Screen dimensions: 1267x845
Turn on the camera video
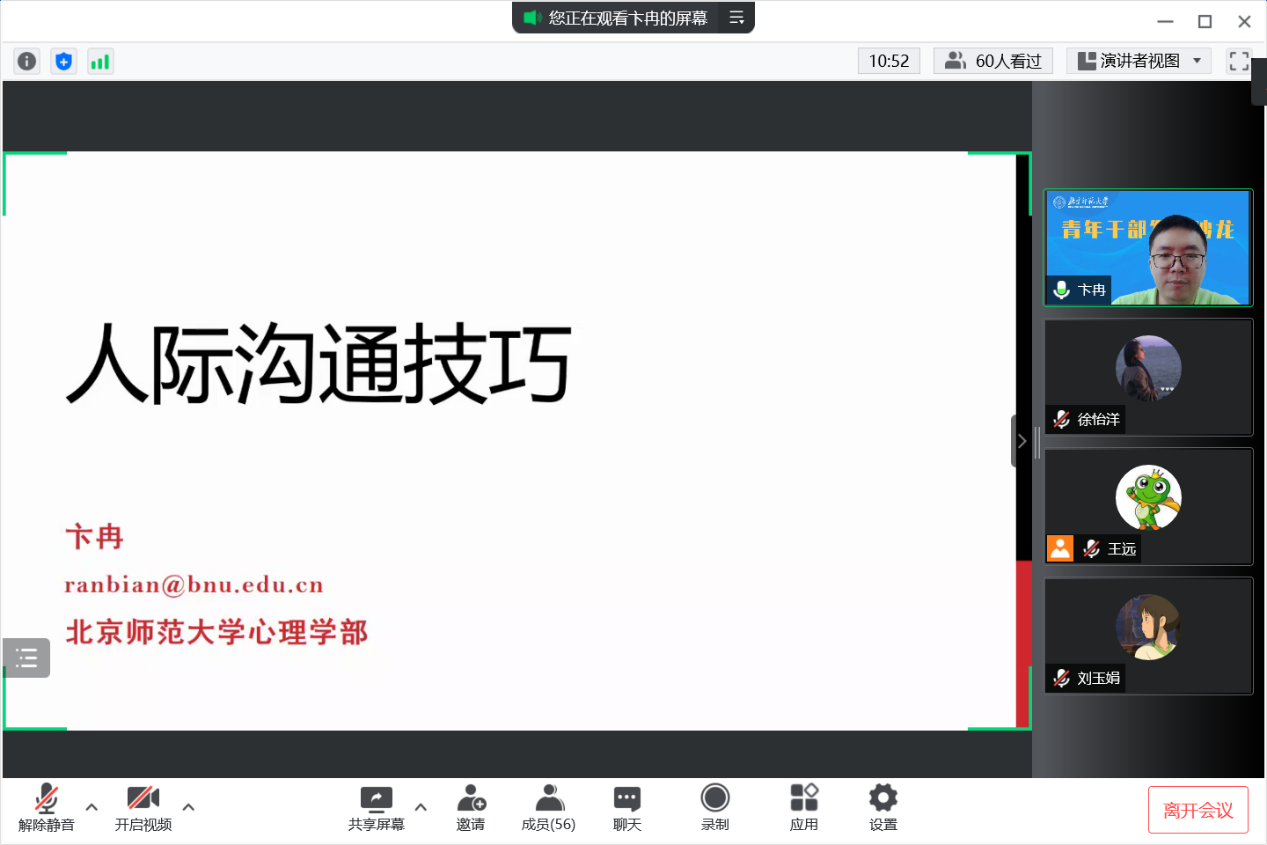143,808
